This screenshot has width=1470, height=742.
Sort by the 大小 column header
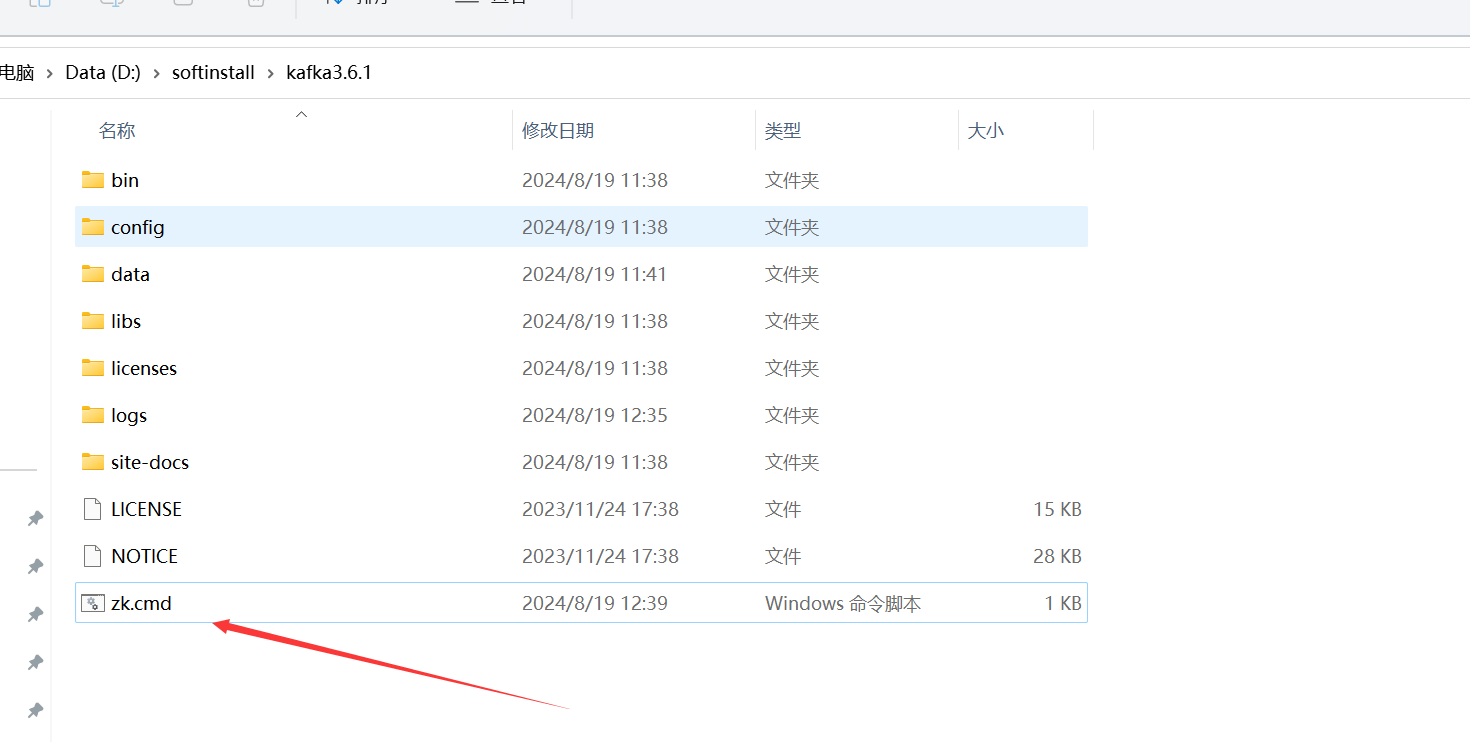pyautogui.click(x=986, y=131)
